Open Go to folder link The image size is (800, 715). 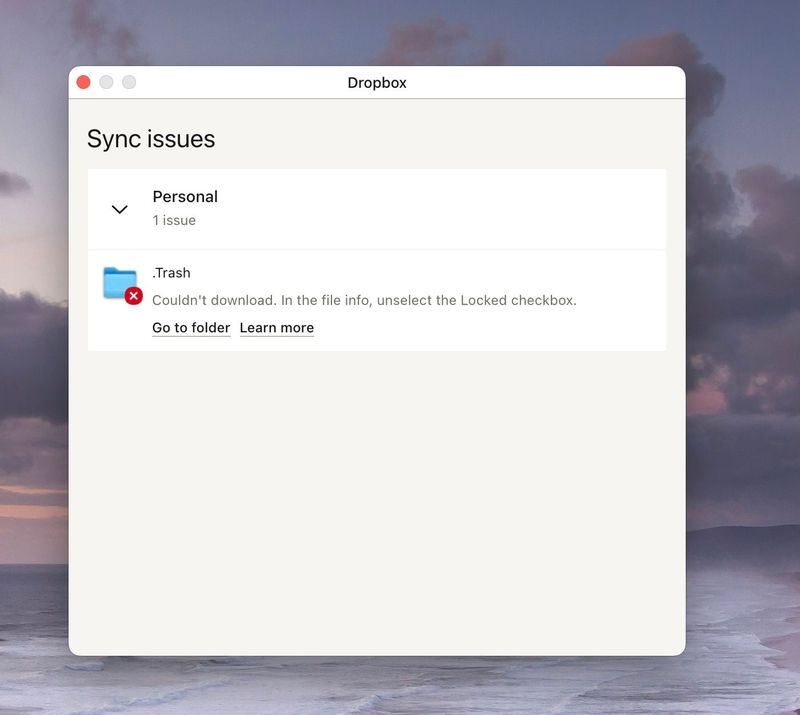click(x=191, y=328)
